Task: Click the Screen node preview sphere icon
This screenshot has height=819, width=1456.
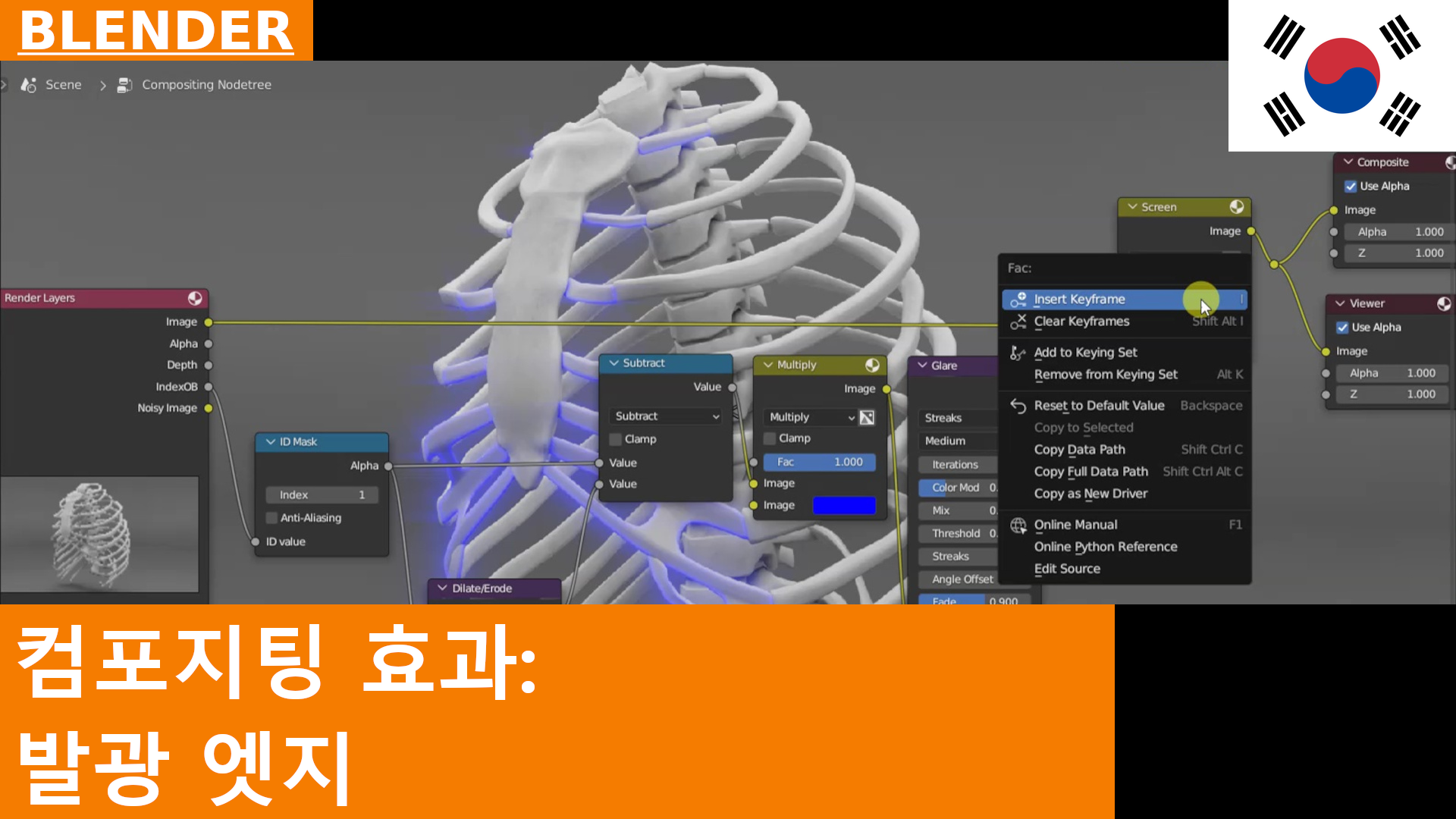Action: (x=1237, y=207)
